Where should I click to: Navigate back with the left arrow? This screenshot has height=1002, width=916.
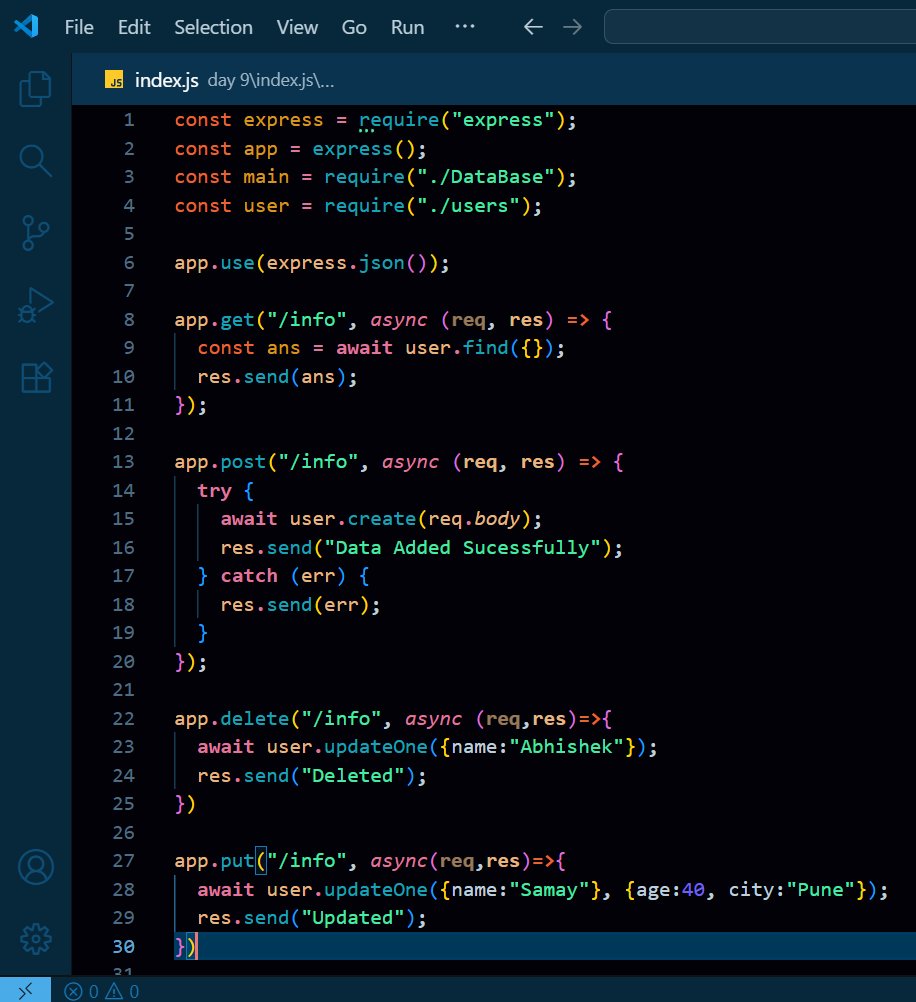click(533, 27)
